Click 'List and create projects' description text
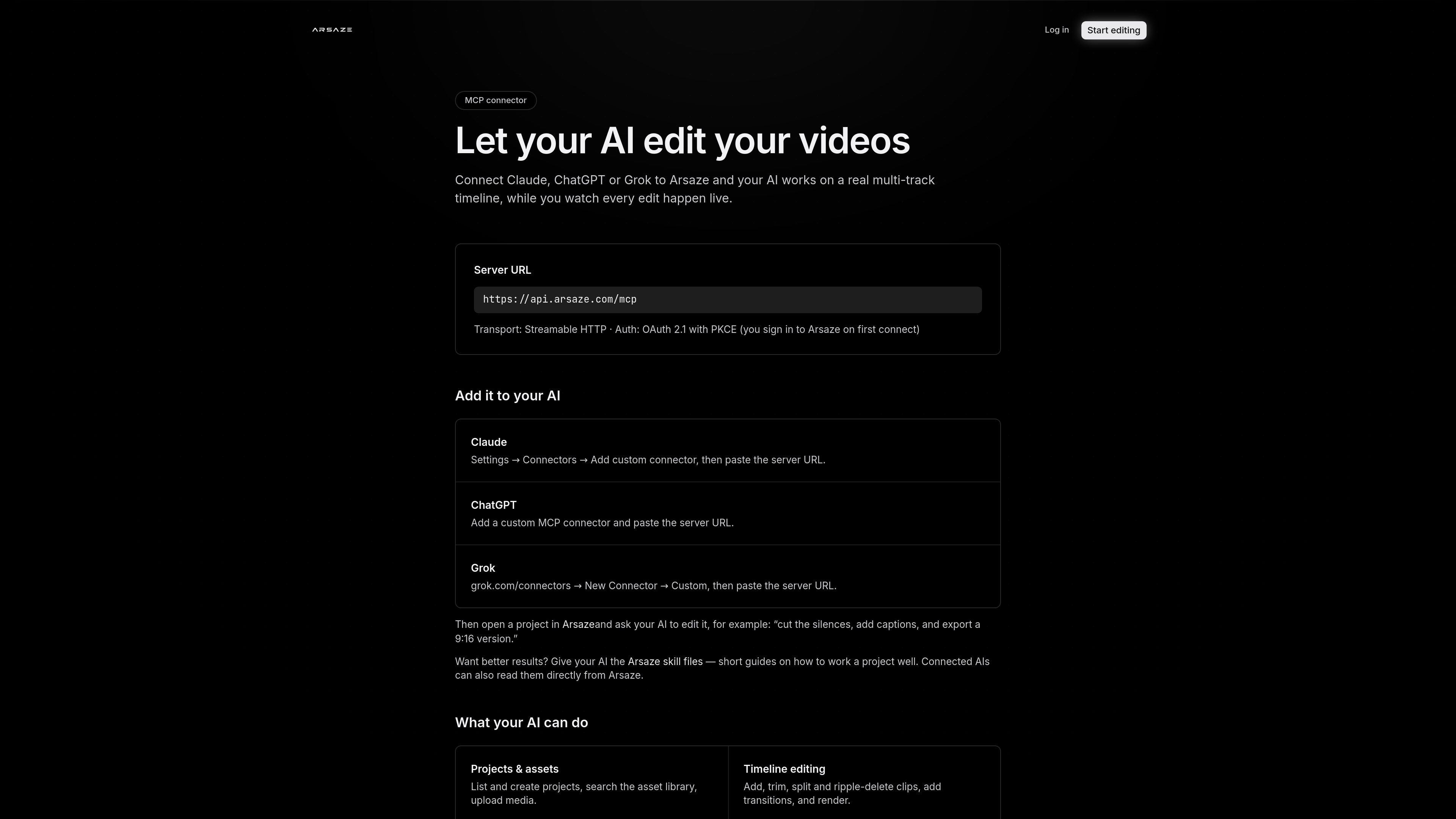The width and height of the screenshot is (1456, 819). click(x=584, y=794)
